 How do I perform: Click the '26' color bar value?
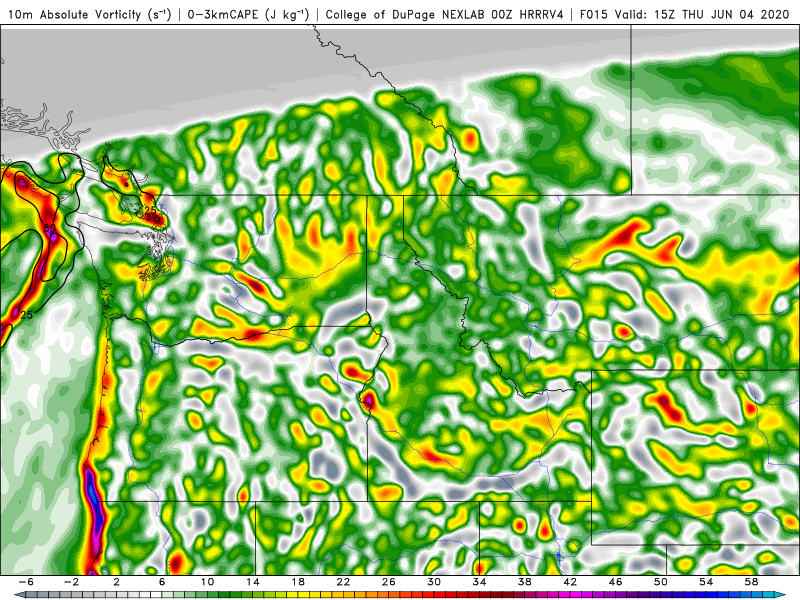pyautogui.click(x=388, y=582)
